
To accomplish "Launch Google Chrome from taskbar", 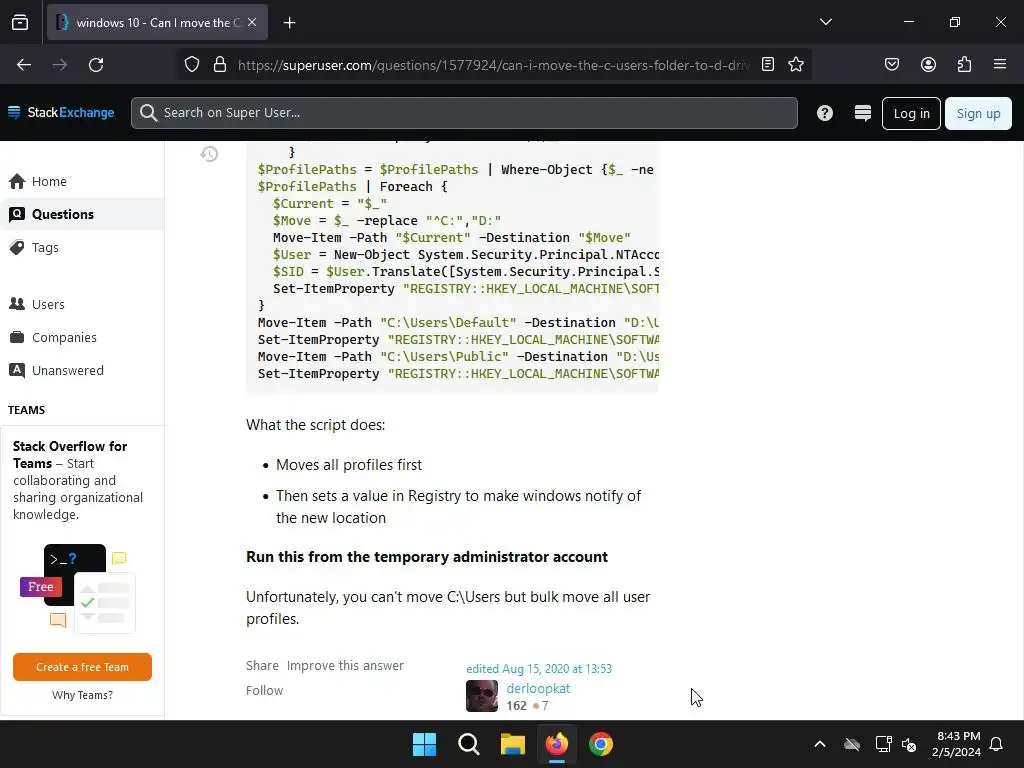I will click(x=601, y=744).
